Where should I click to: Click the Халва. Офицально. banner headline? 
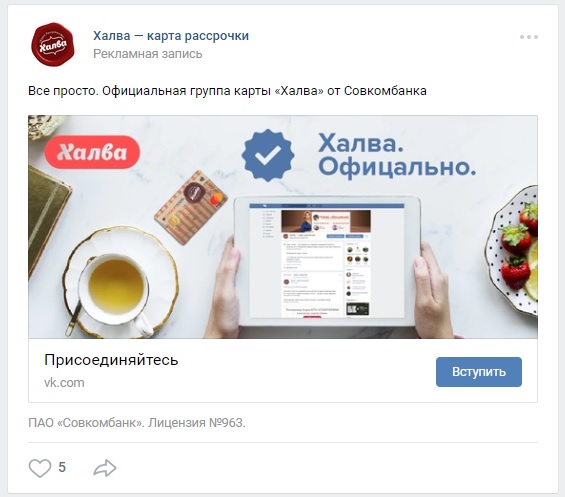pyautogui.click(x=397, y=155)
